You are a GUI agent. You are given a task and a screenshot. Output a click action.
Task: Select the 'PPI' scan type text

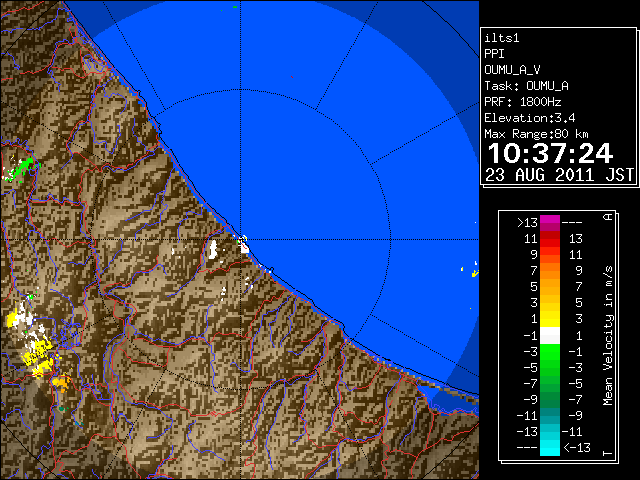point(494,54)
